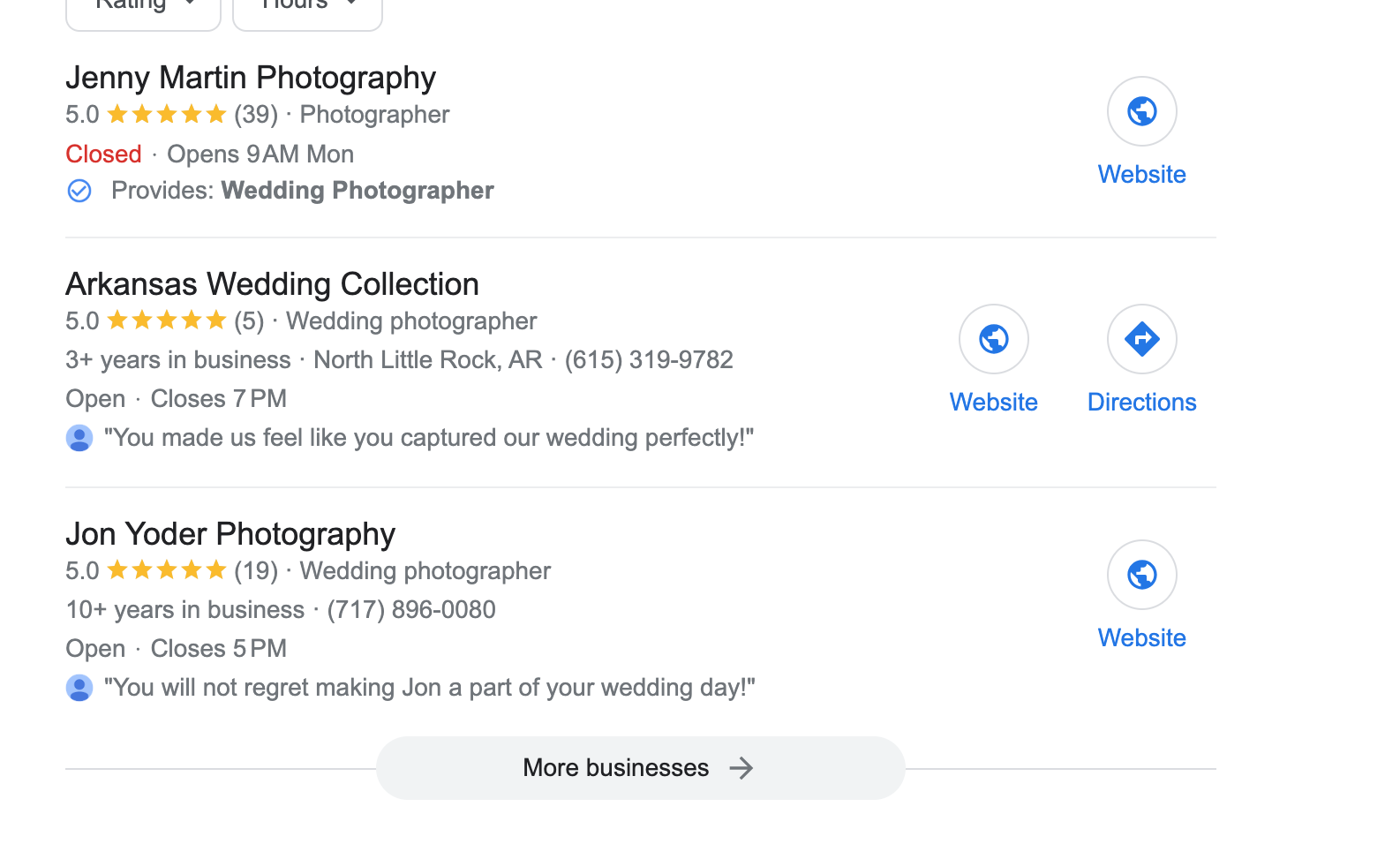
Task: Click the reviewer avatar beside the Arkansas Wedding review
Action: (x=79, y=438)
